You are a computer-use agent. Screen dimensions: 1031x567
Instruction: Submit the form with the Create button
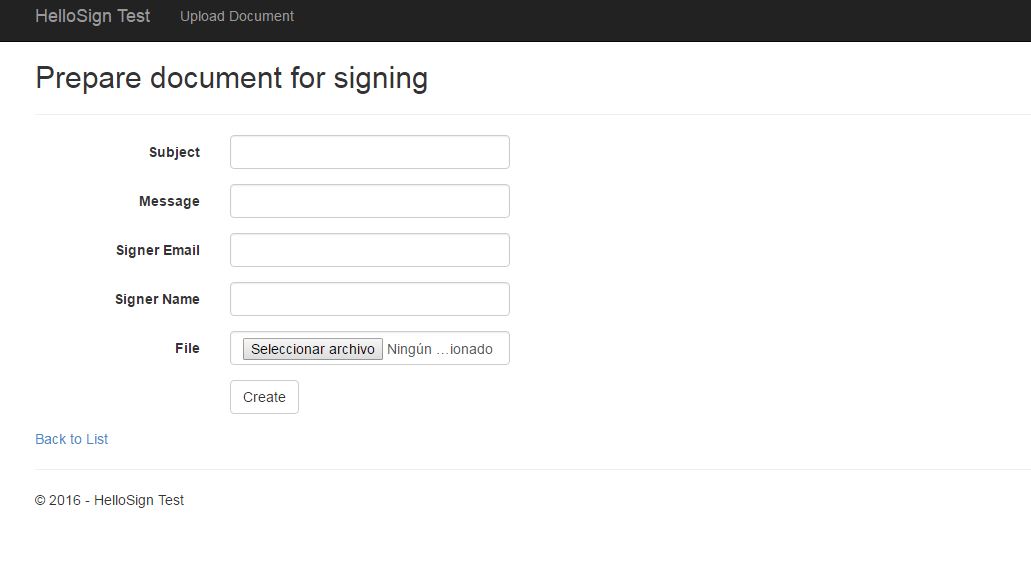264,397
